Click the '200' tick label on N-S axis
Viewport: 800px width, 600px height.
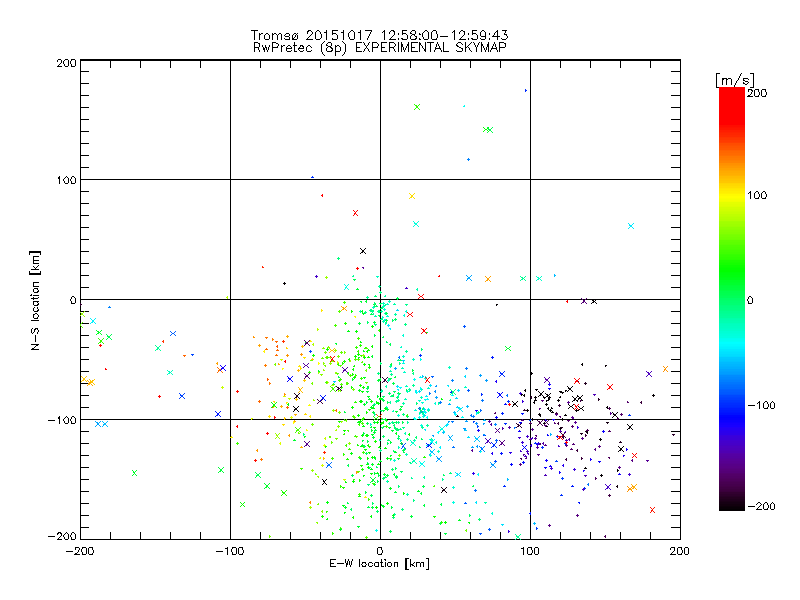click(66, 63)
